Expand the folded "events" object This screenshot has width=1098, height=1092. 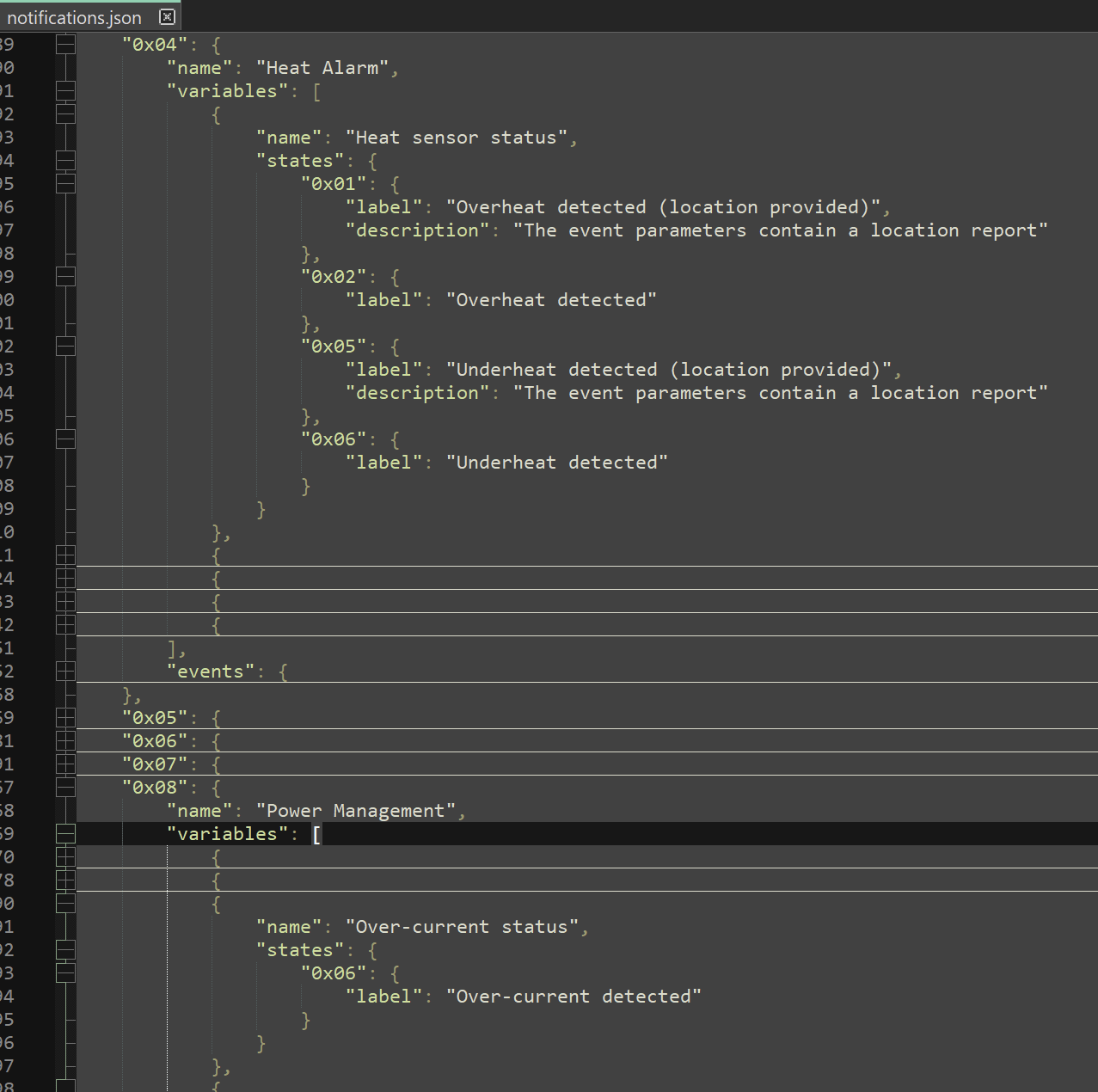(65, 671)
